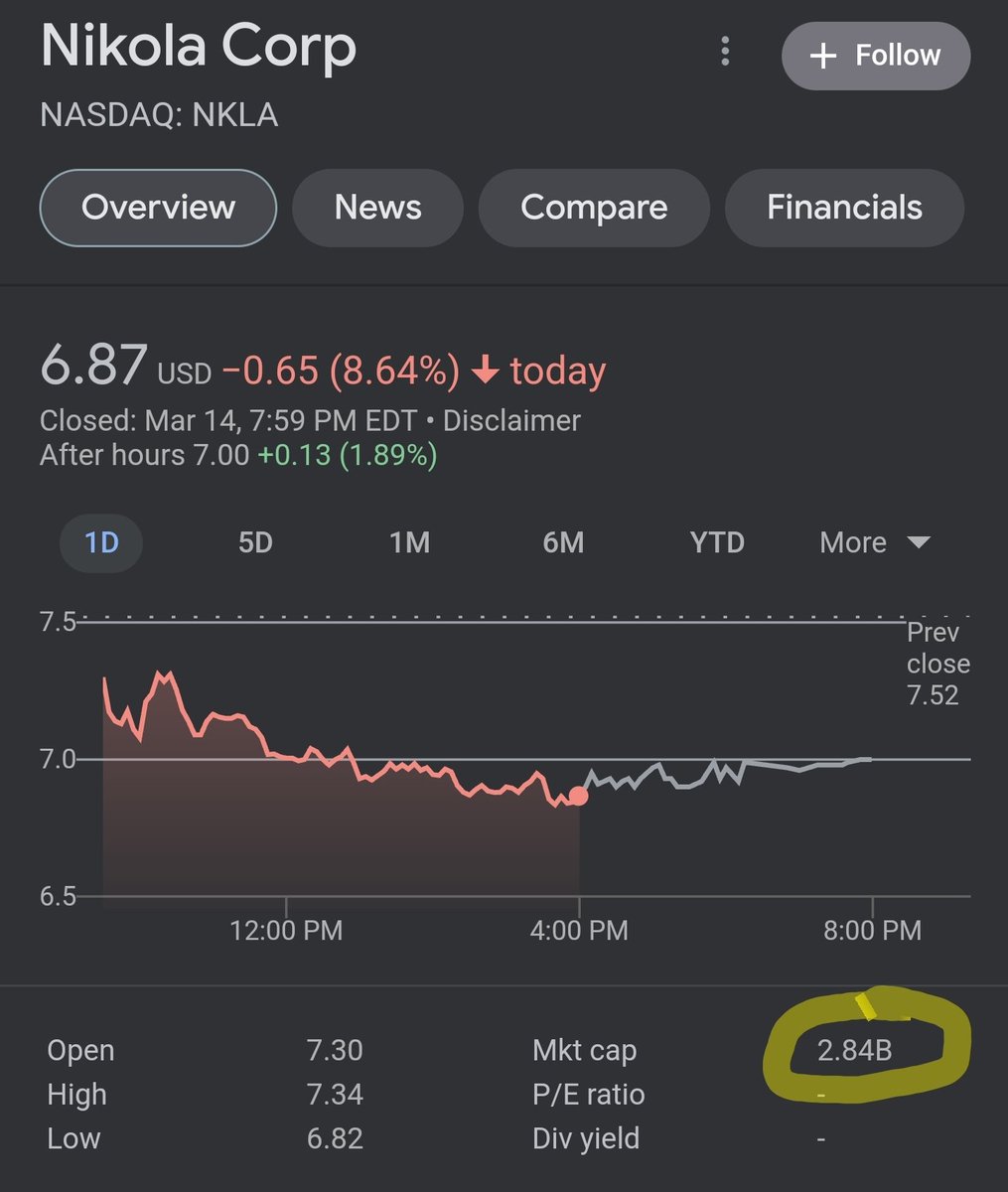Image resolution: width=1008 pixels, height=1192 pixels.
Task: Click the High value 7.34
Action: click(335, 1095)
